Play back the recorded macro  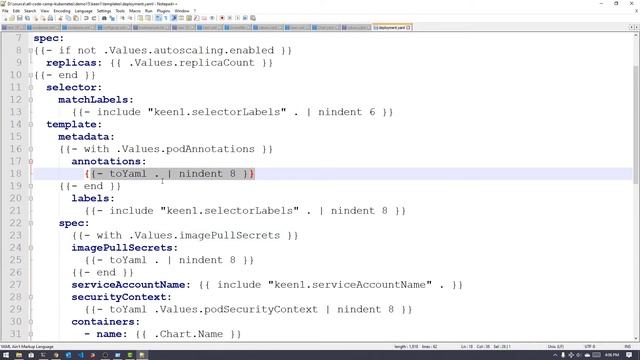tap(238, 18)
